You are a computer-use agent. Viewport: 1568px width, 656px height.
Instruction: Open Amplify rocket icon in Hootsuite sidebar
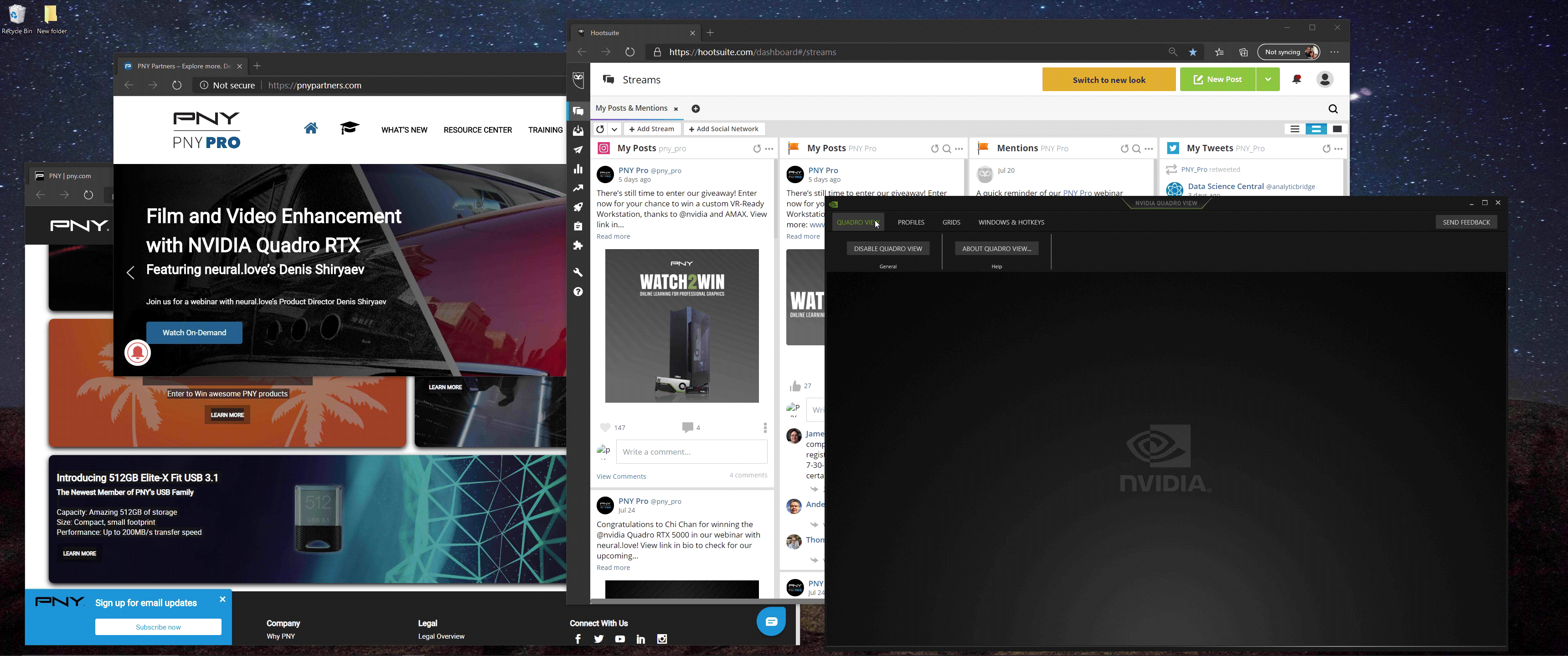pos(578,207)
